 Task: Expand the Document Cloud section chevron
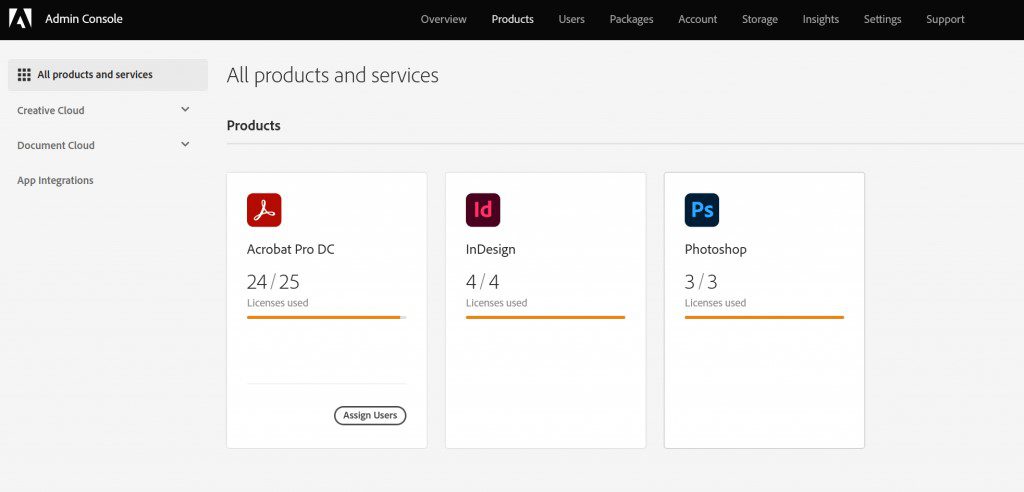pos(185,145)
